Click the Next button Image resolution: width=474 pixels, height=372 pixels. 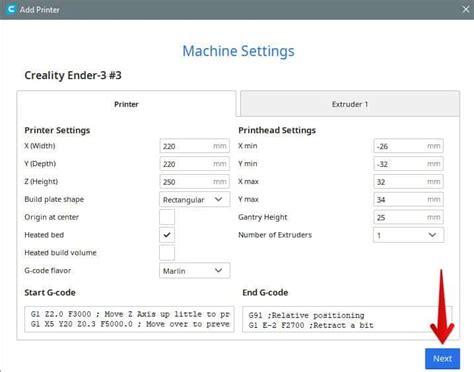442,359
